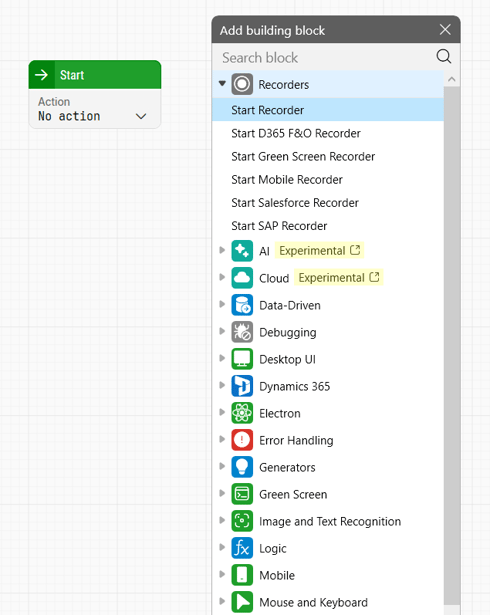Click the Electron label
490x615 pixels.
[280, 413]
